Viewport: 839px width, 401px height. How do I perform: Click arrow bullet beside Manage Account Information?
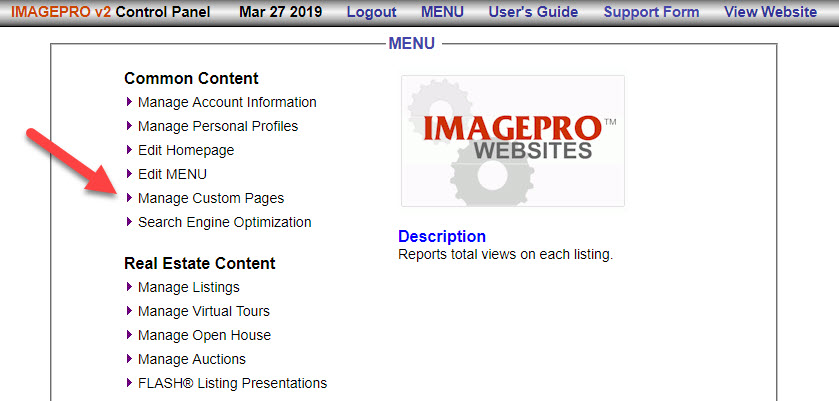pos(129,101)
